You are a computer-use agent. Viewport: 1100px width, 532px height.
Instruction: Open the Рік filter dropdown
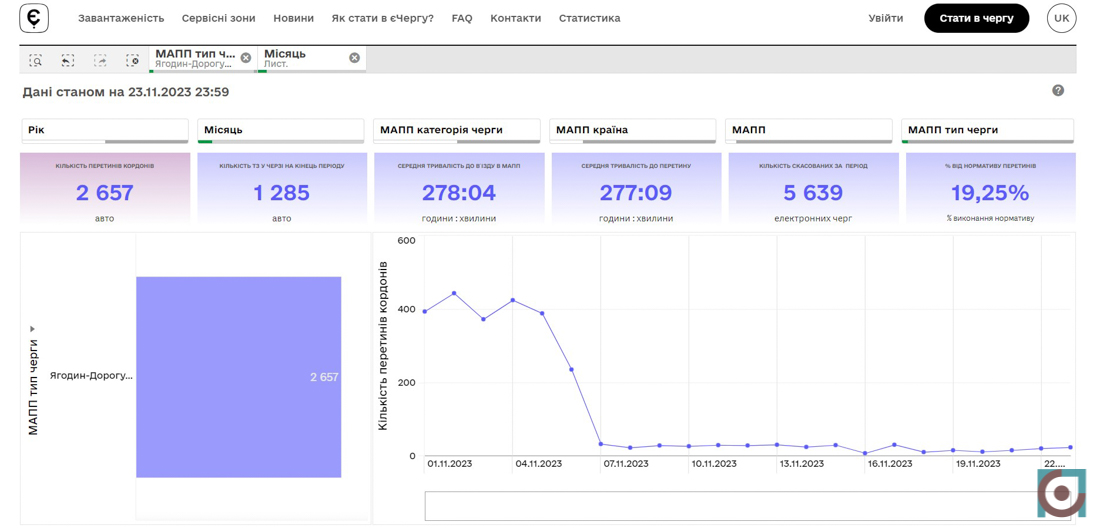coord(105,130)
